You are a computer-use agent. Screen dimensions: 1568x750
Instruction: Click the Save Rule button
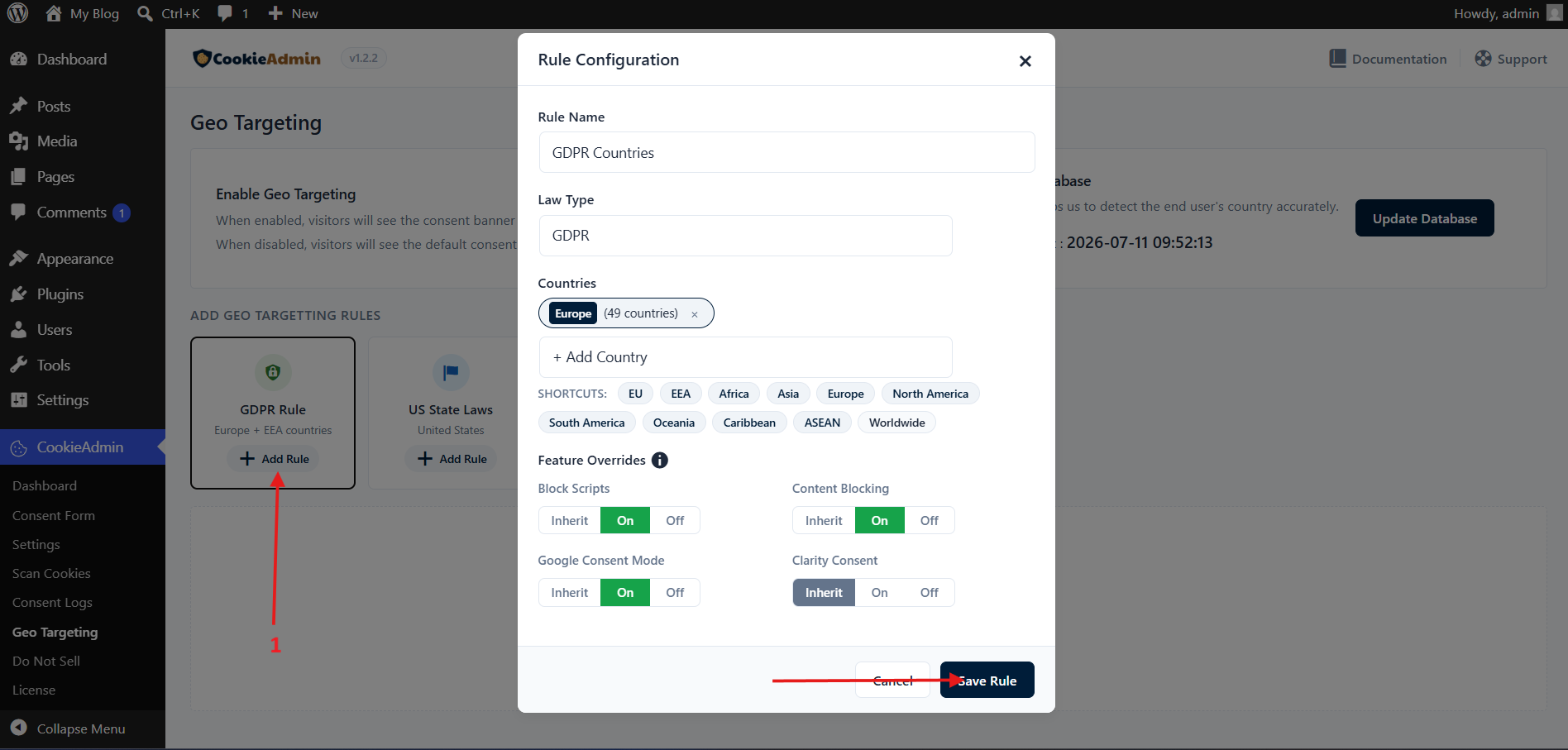coord(987,681)
